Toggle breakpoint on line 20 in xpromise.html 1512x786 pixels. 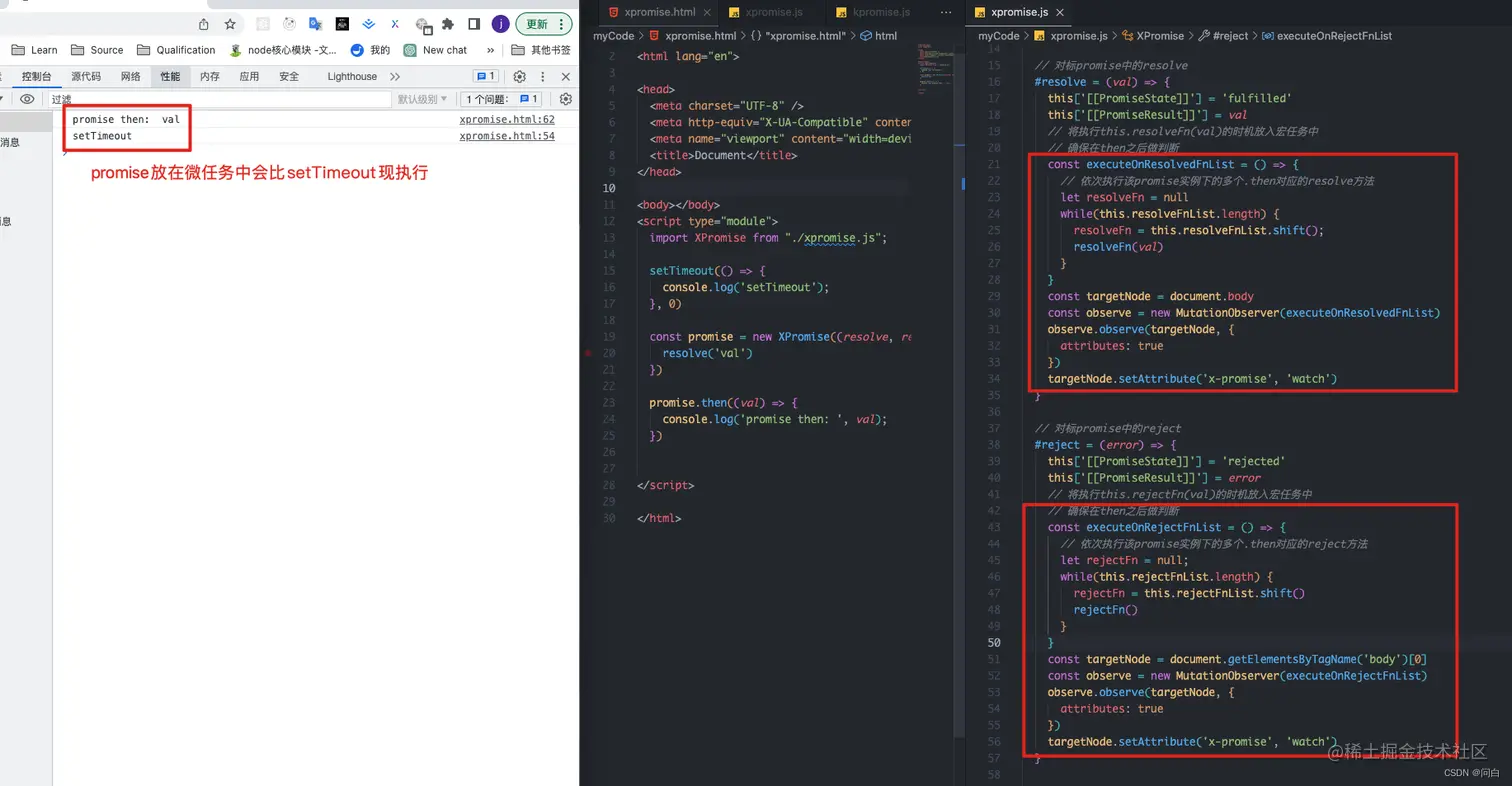(x=589, y=353)
